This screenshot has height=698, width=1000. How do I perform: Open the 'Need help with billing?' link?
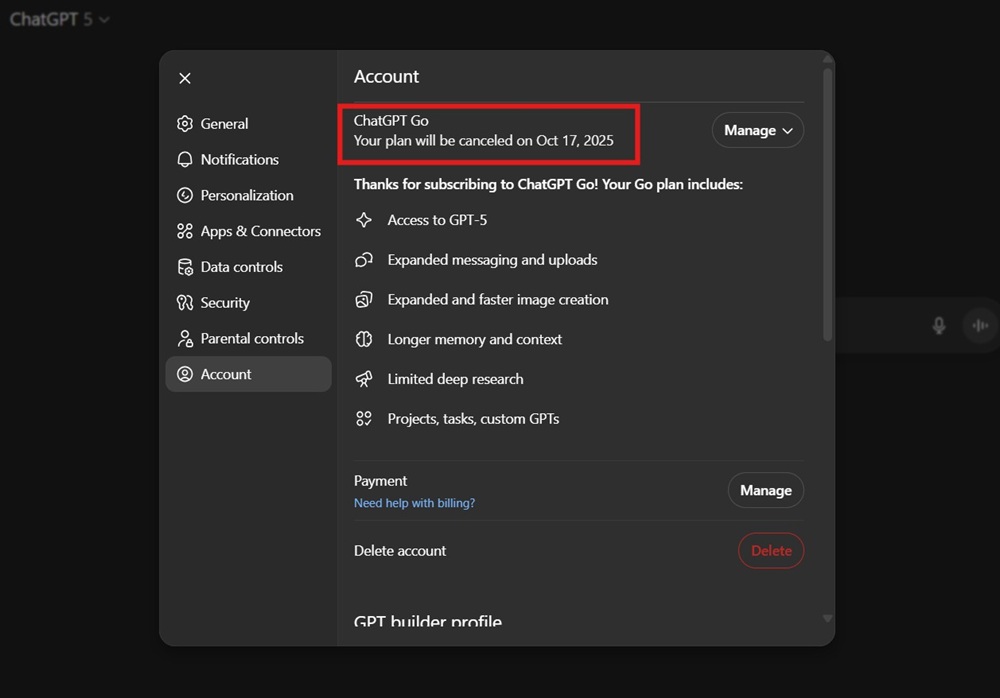coord(414,503)
